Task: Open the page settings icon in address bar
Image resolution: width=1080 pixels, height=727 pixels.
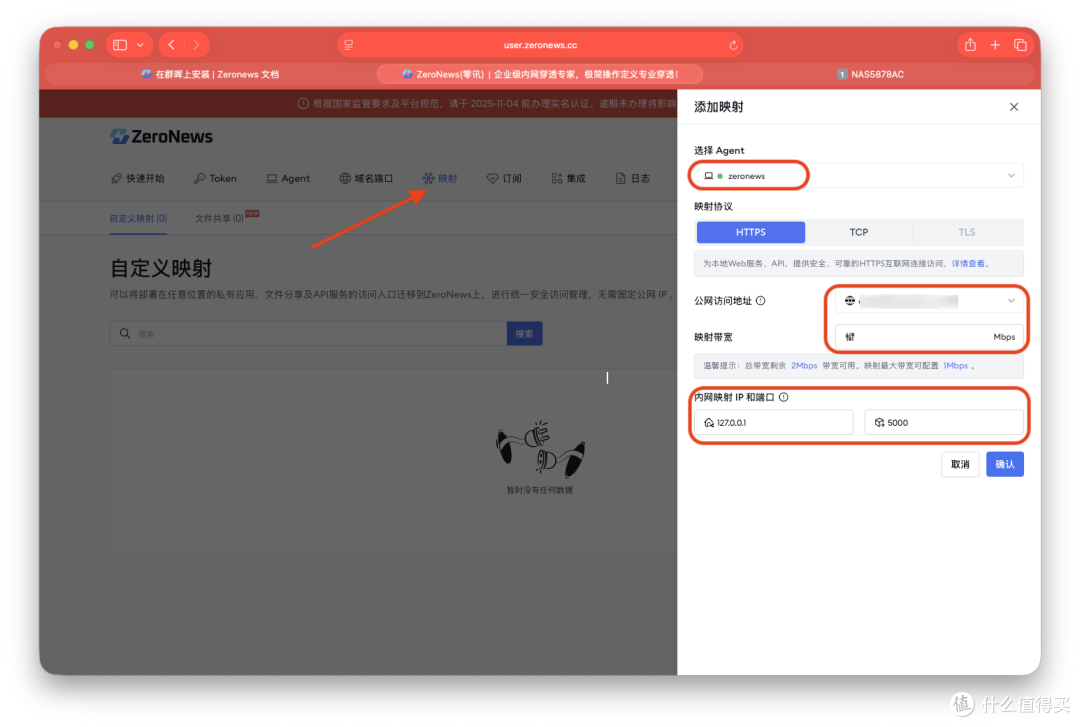Action: click(x=349, y=45)
